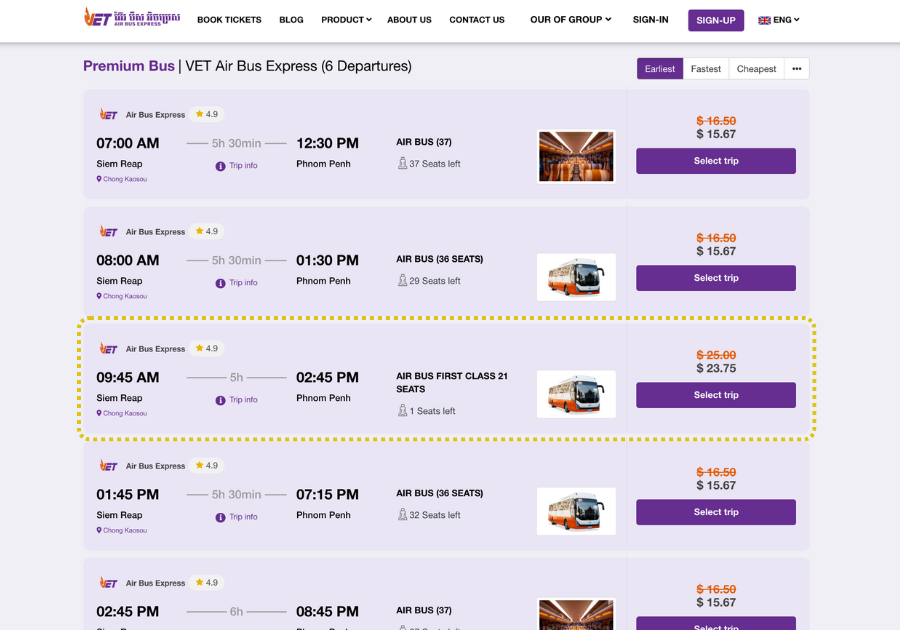Open the Blog menu item
900x630 pixels.
click(291, 20)
